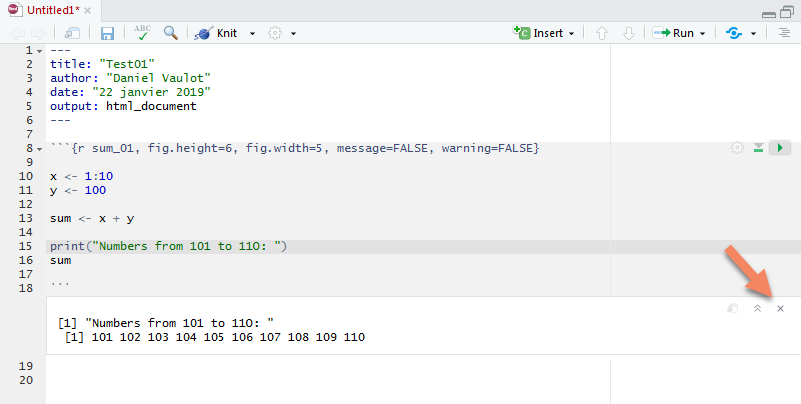Save the current document with the floppy disk icon

tap(107, 33)
